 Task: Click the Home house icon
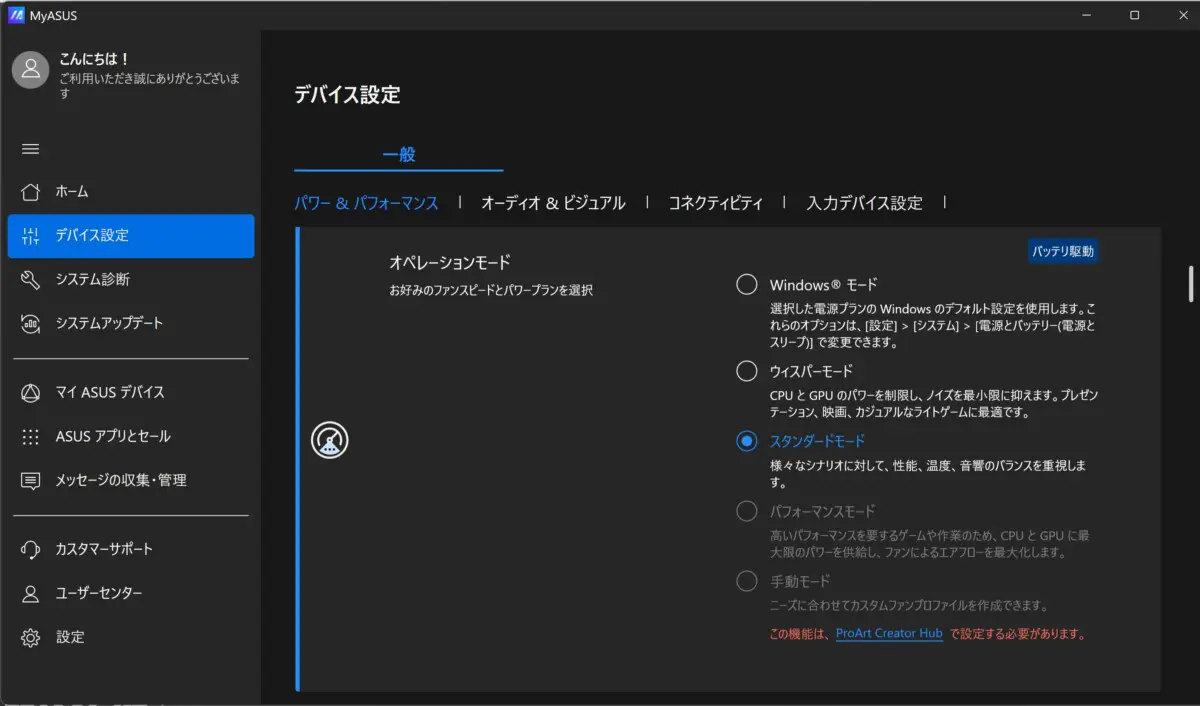point(31,191)
